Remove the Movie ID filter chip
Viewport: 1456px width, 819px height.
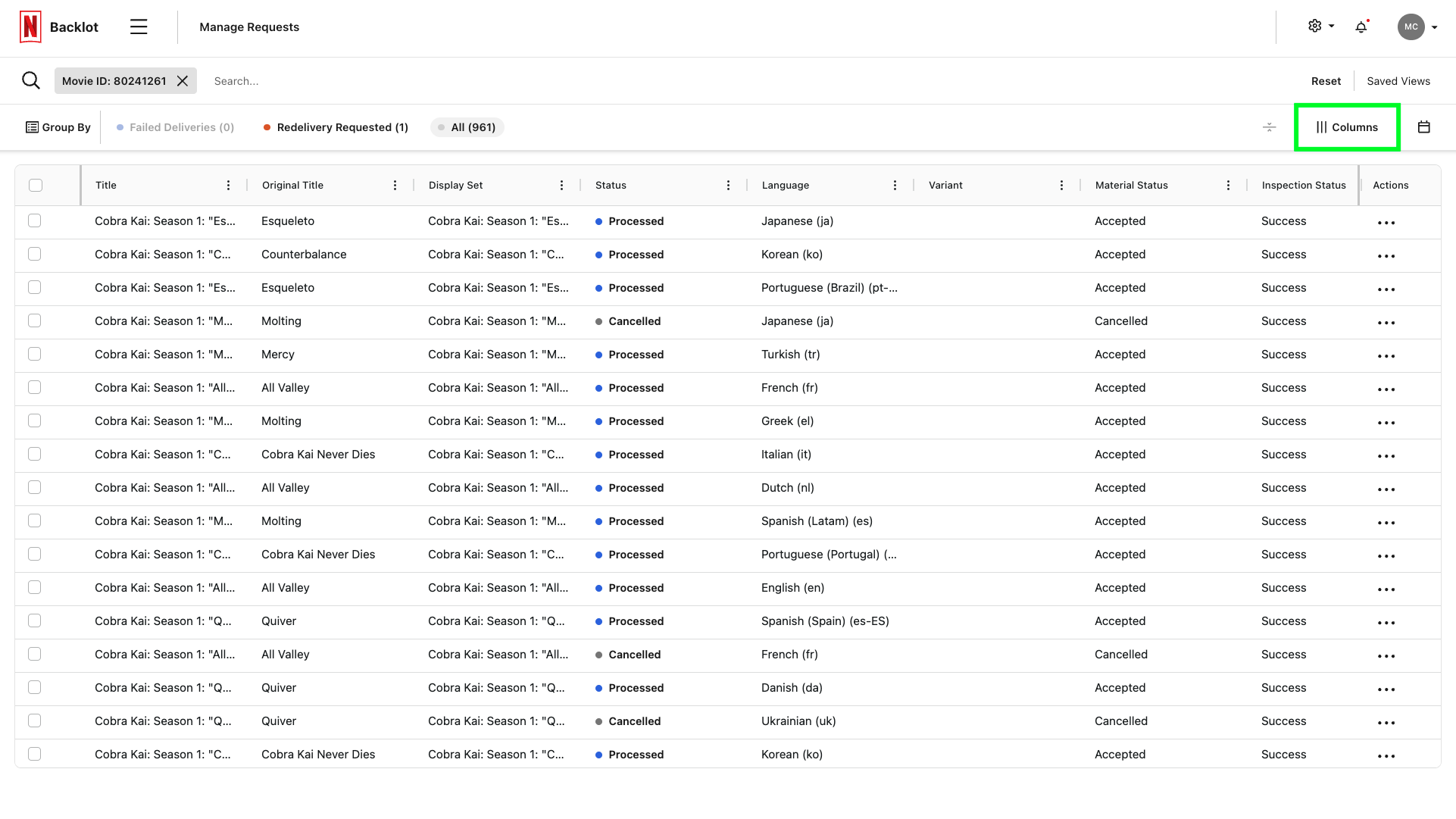click(x=182, y=80)
